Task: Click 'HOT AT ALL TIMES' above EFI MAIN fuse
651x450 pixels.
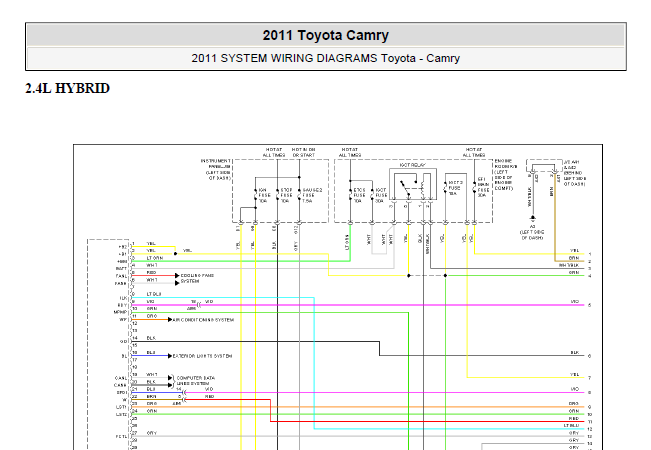Action: point(474,152)
